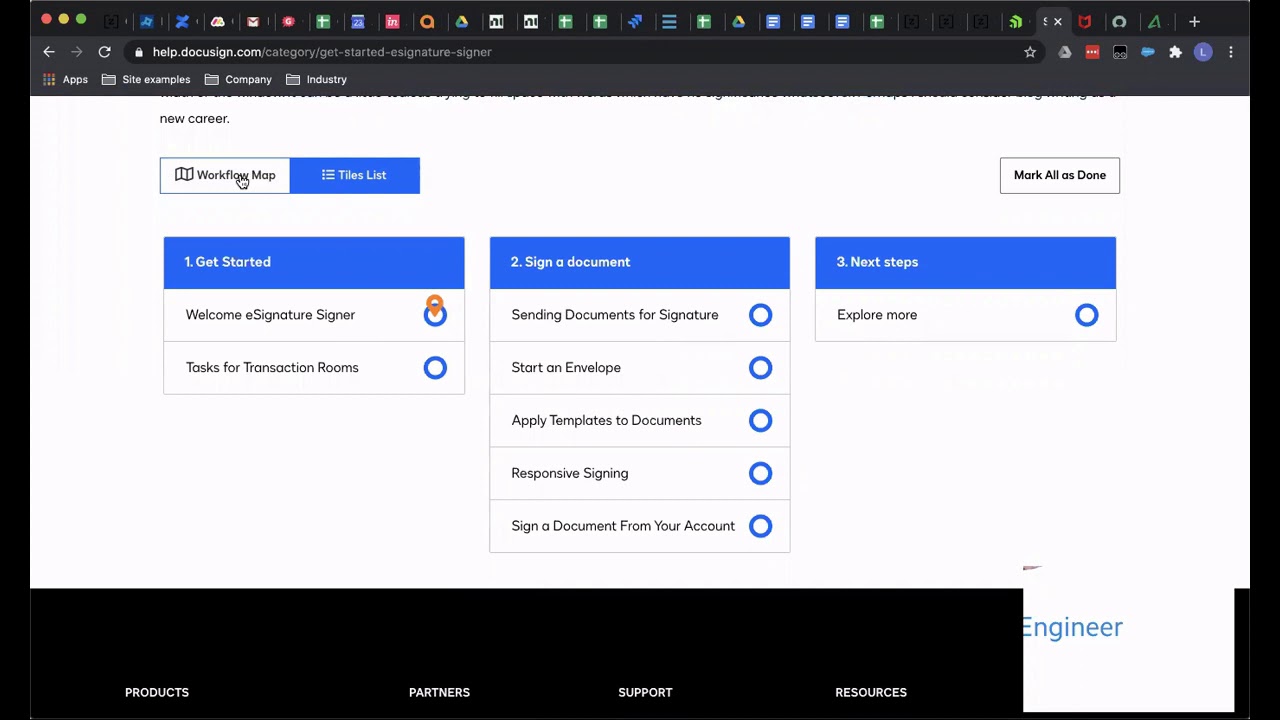Switch to Workflow Map view
Screen dimensions: 1280x720
[225, 175]
